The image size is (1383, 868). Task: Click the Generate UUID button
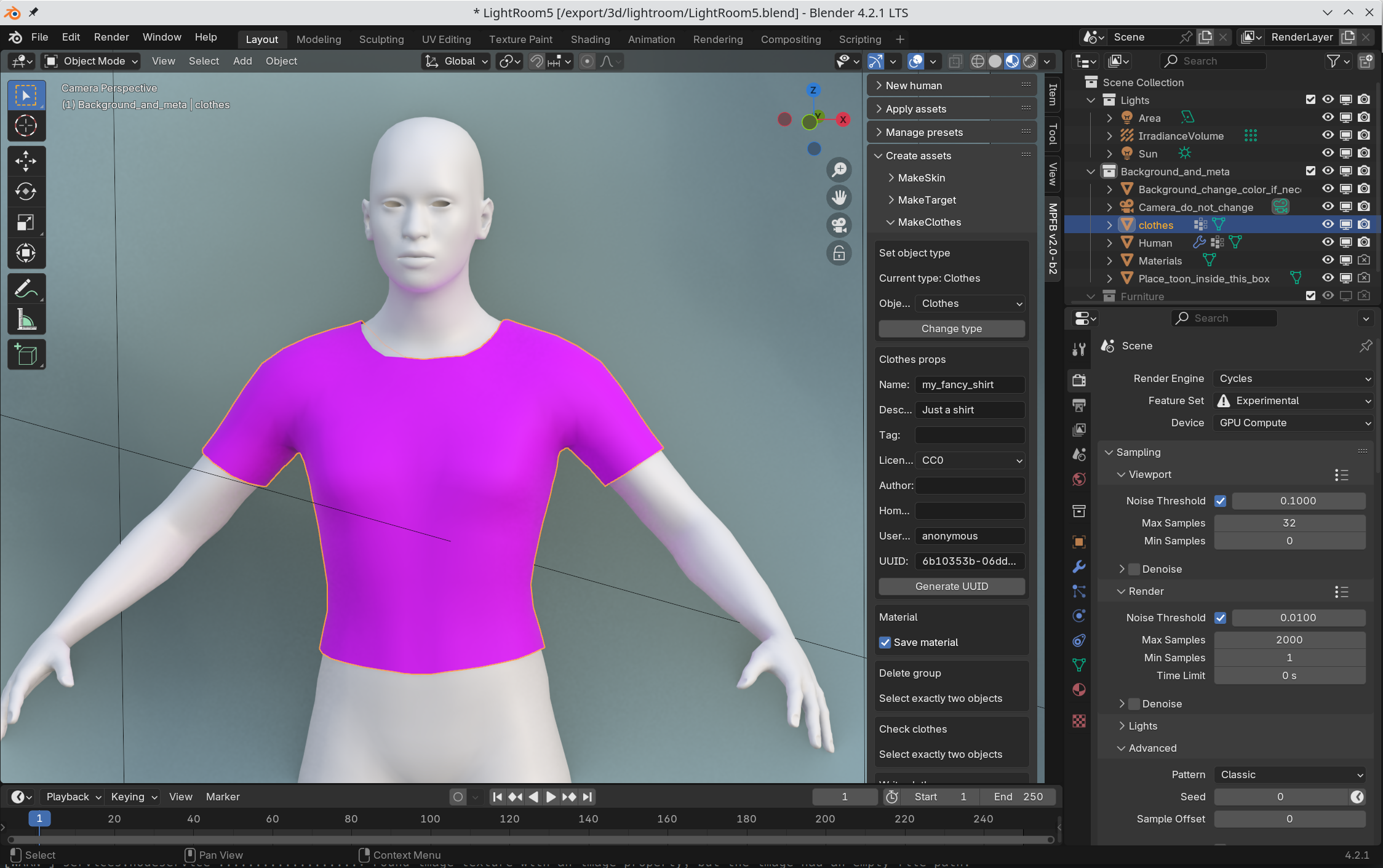[x=951, y=585]
